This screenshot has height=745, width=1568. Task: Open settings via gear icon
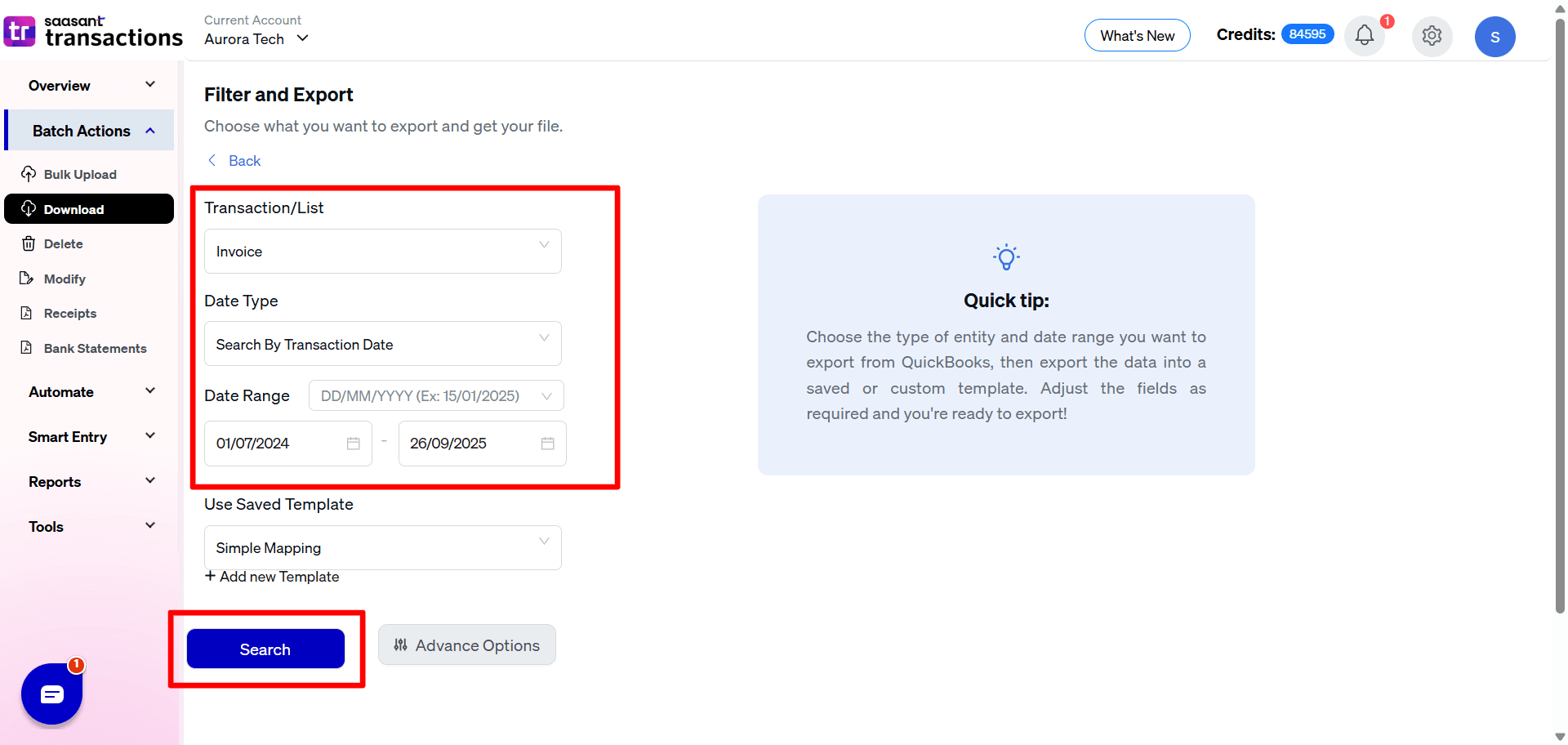pyautogui.click(x=1432, y=36)
